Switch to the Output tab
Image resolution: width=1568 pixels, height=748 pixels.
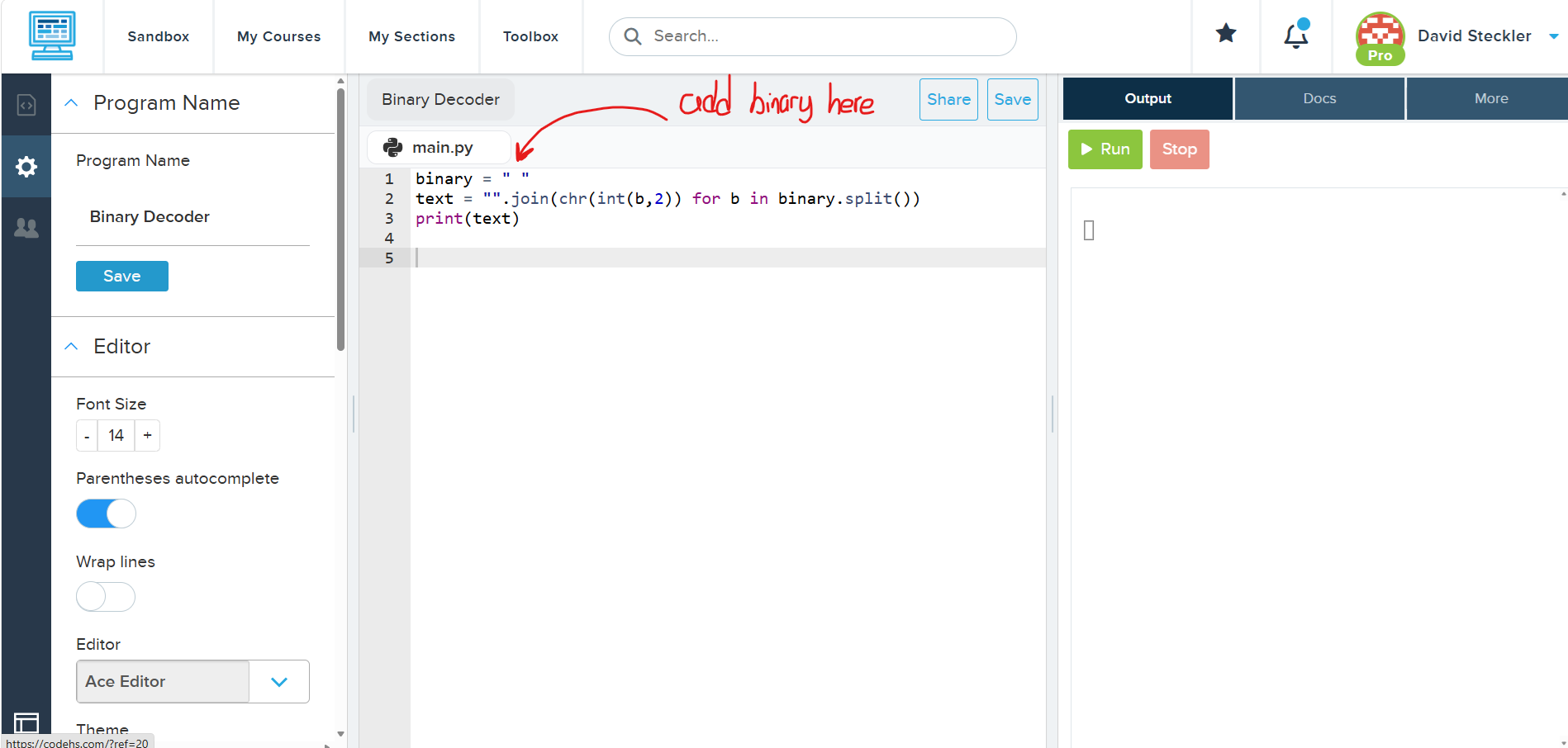1147,98
